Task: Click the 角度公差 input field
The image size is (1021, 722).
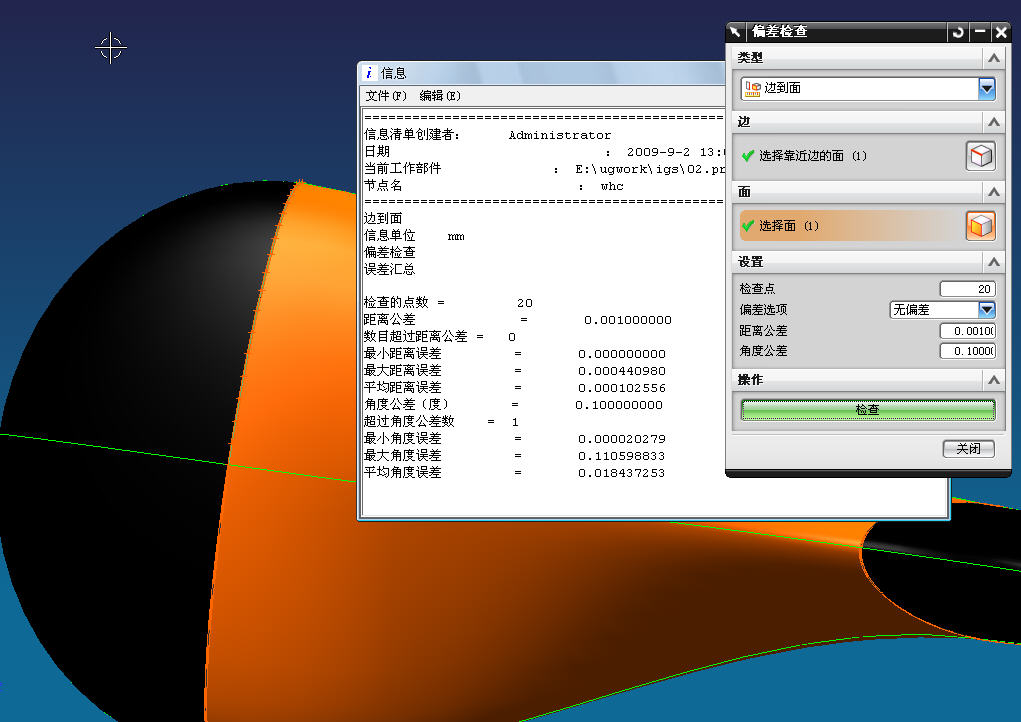Action: pos(967,351)
